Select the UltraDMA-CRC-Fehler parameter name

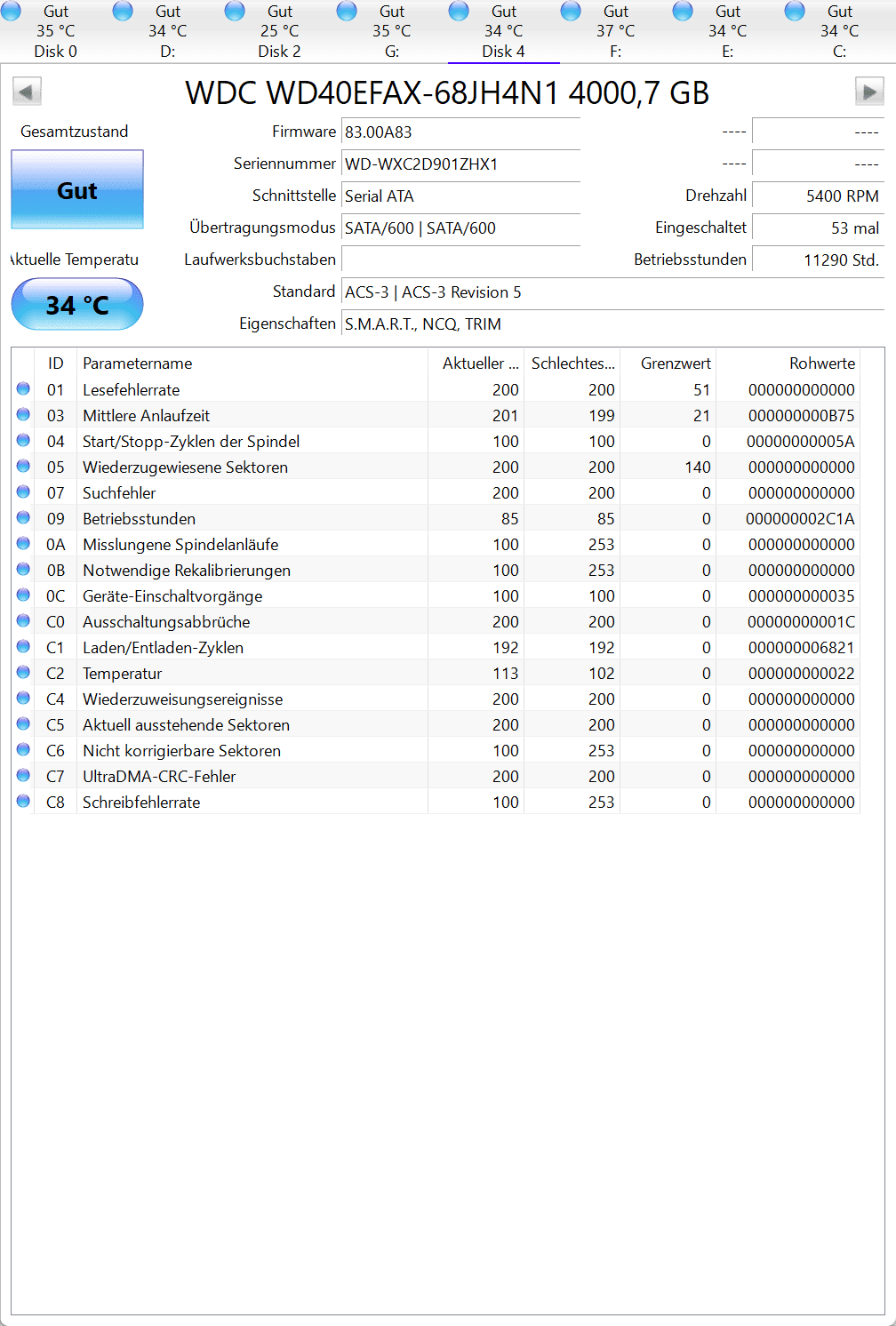click(x=159, y=776)
